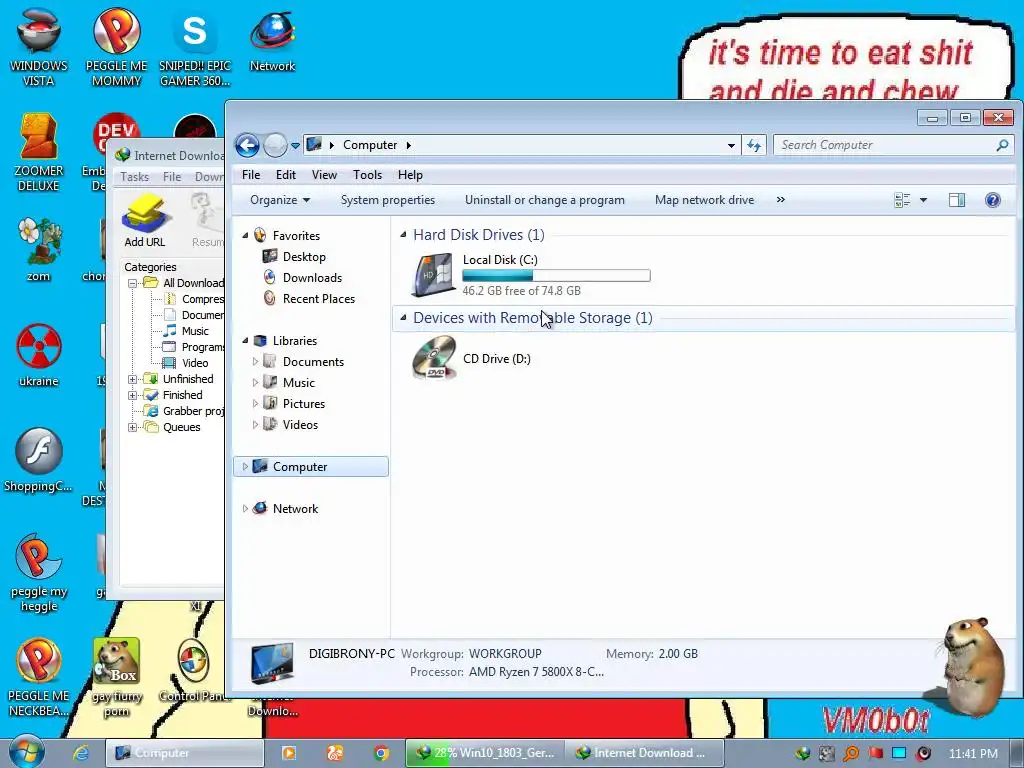Click the Back arrow in Explorer
Viewport: 1024px width, 768px height.
(x=248, y=145)
